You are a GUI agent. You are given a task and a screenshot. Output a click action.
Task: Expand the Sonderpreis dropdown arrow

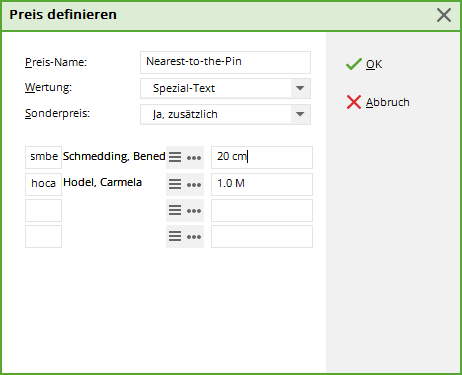[300, 114]
